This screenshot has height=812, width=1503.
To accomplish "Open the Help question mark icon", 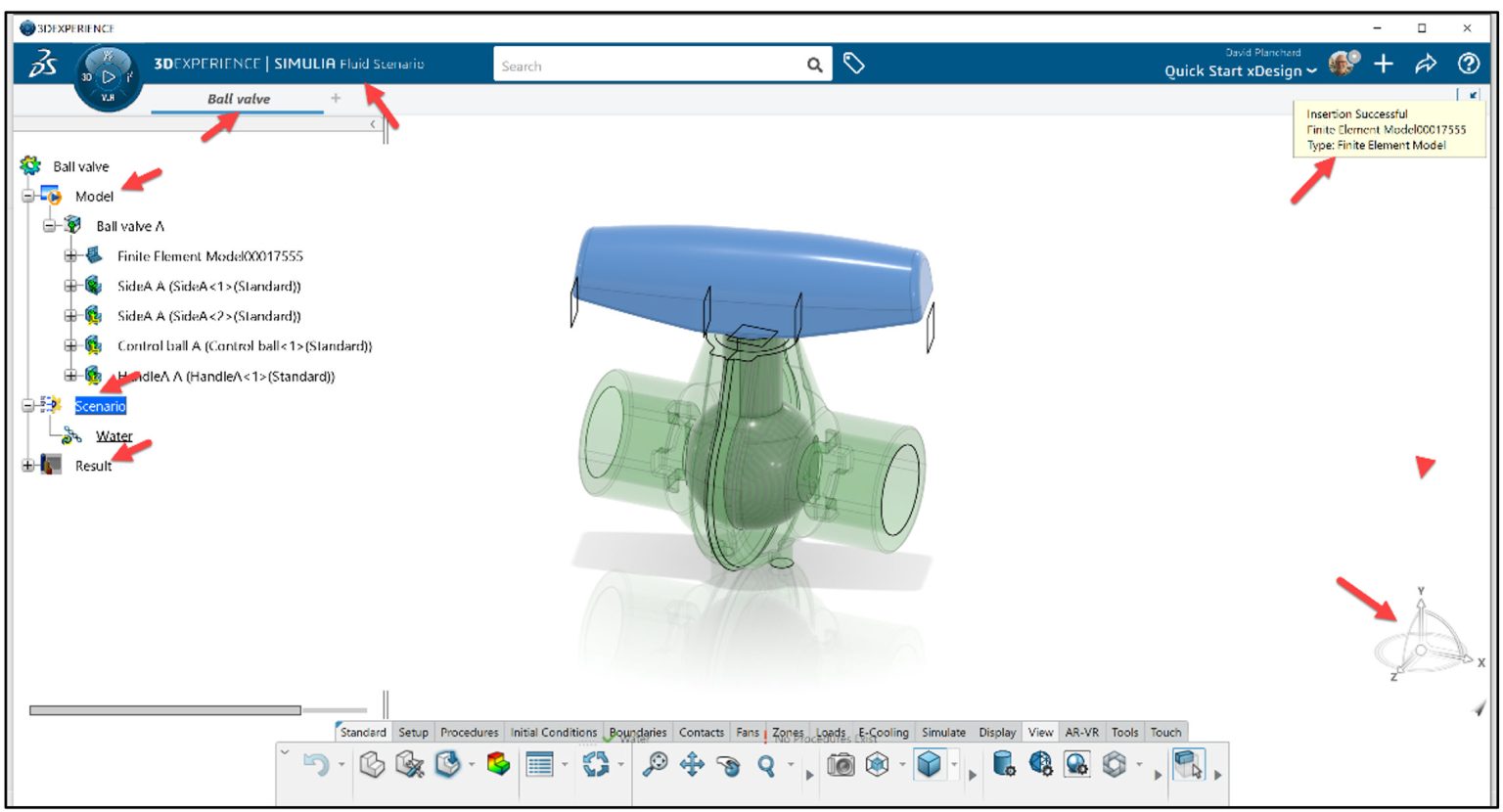I will click(1469, 64).
